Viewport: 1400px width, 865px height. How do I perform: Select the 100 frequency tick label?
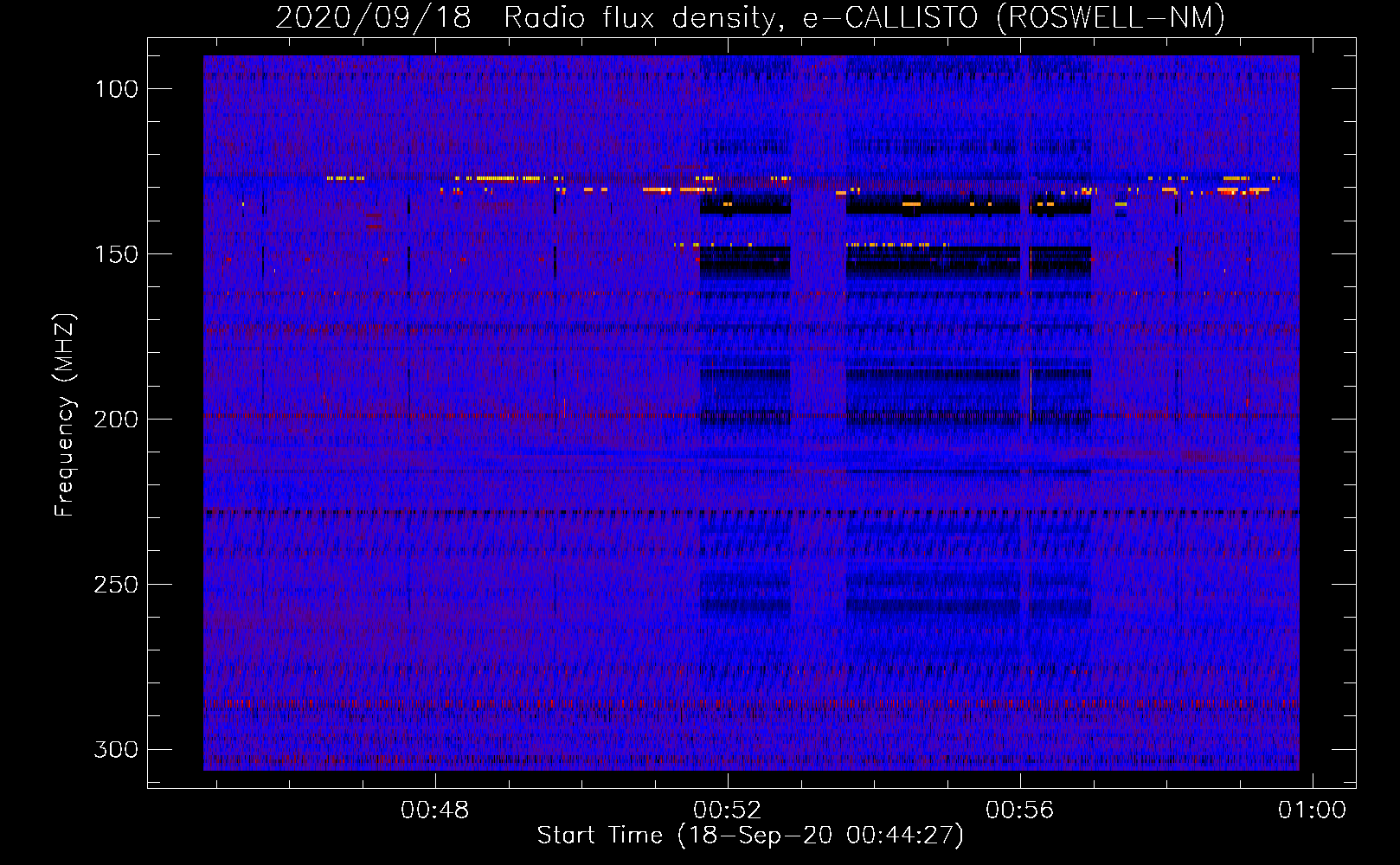(x=117, y=89)
